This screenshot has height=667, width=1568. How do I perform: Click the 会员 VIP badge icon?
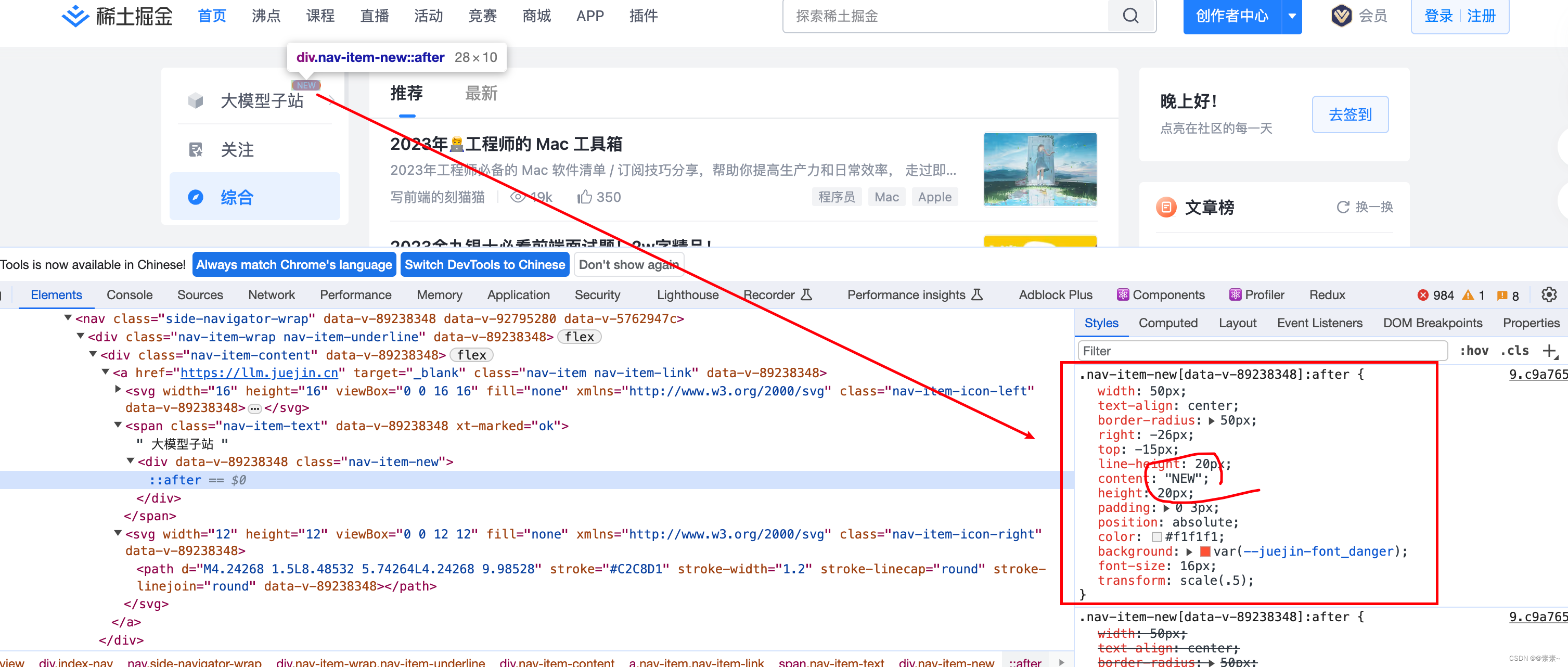click(x=1341, y=16)
